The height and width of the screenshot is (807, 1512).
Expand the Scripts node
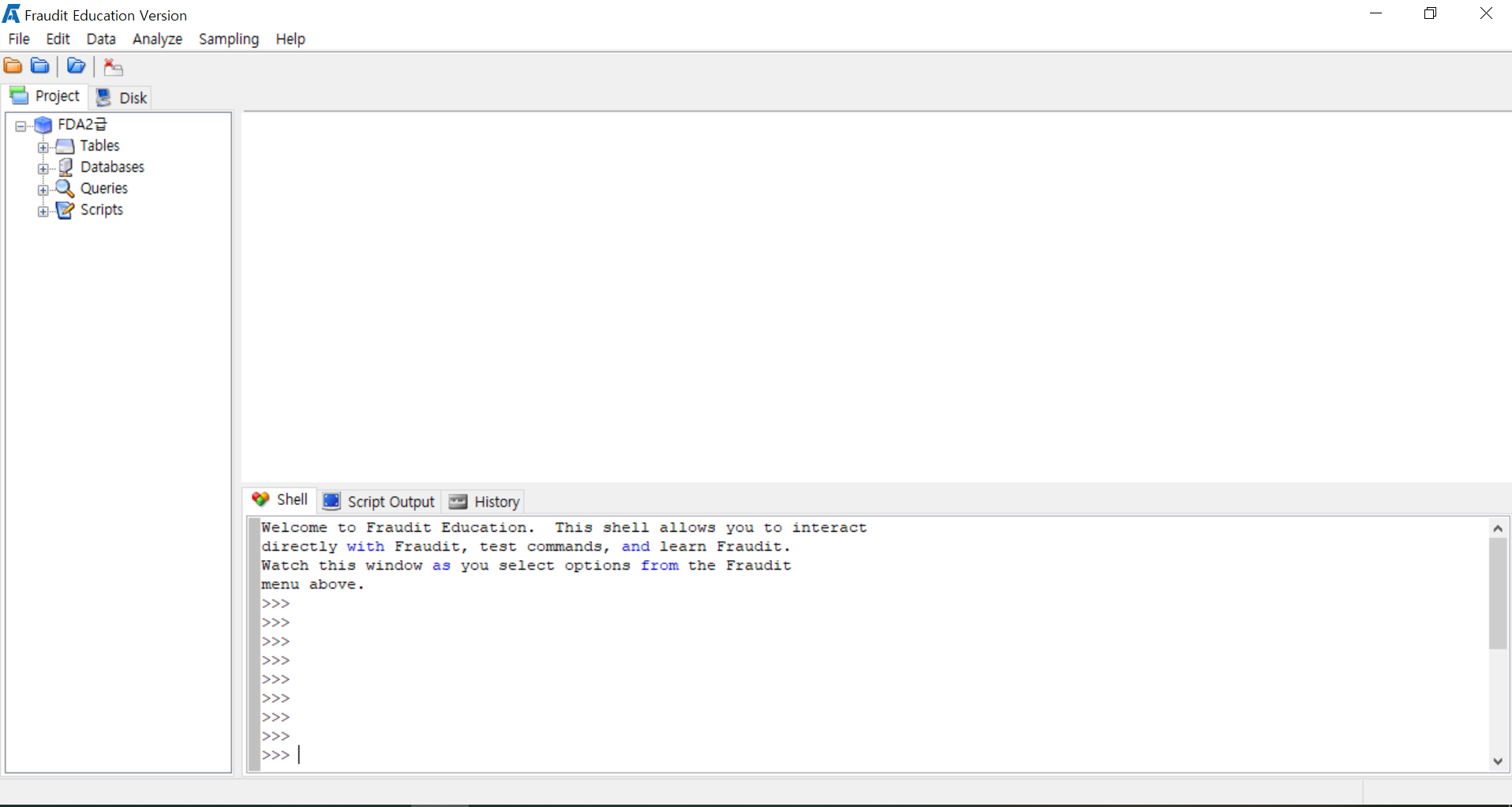[43, 211]
